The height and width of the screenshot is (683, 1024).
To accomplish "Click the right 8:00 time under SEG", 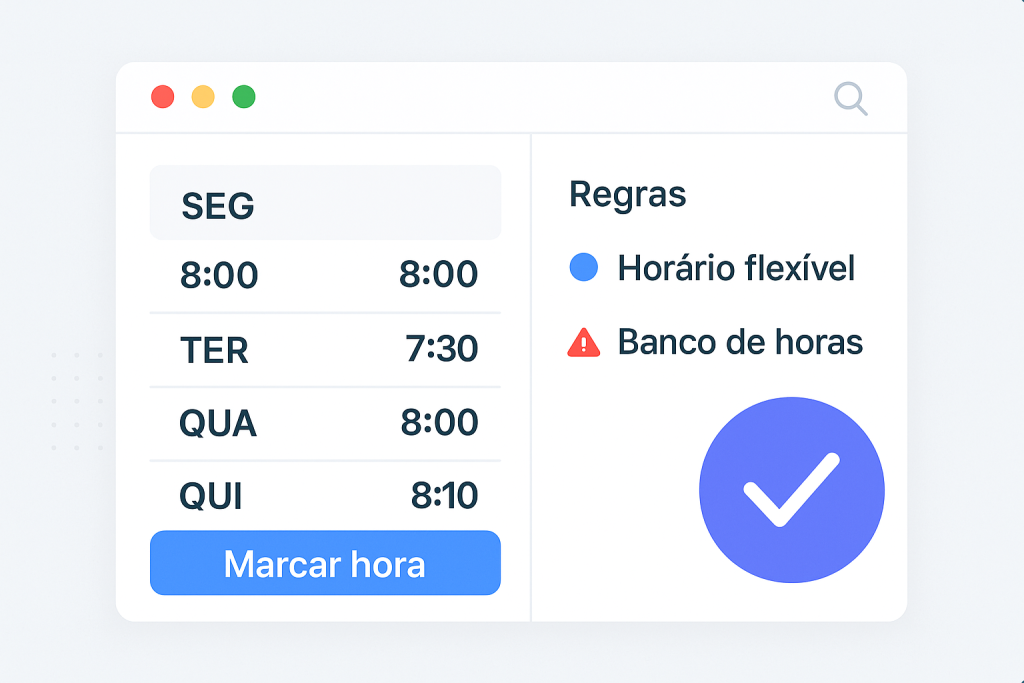I will 438,275.
